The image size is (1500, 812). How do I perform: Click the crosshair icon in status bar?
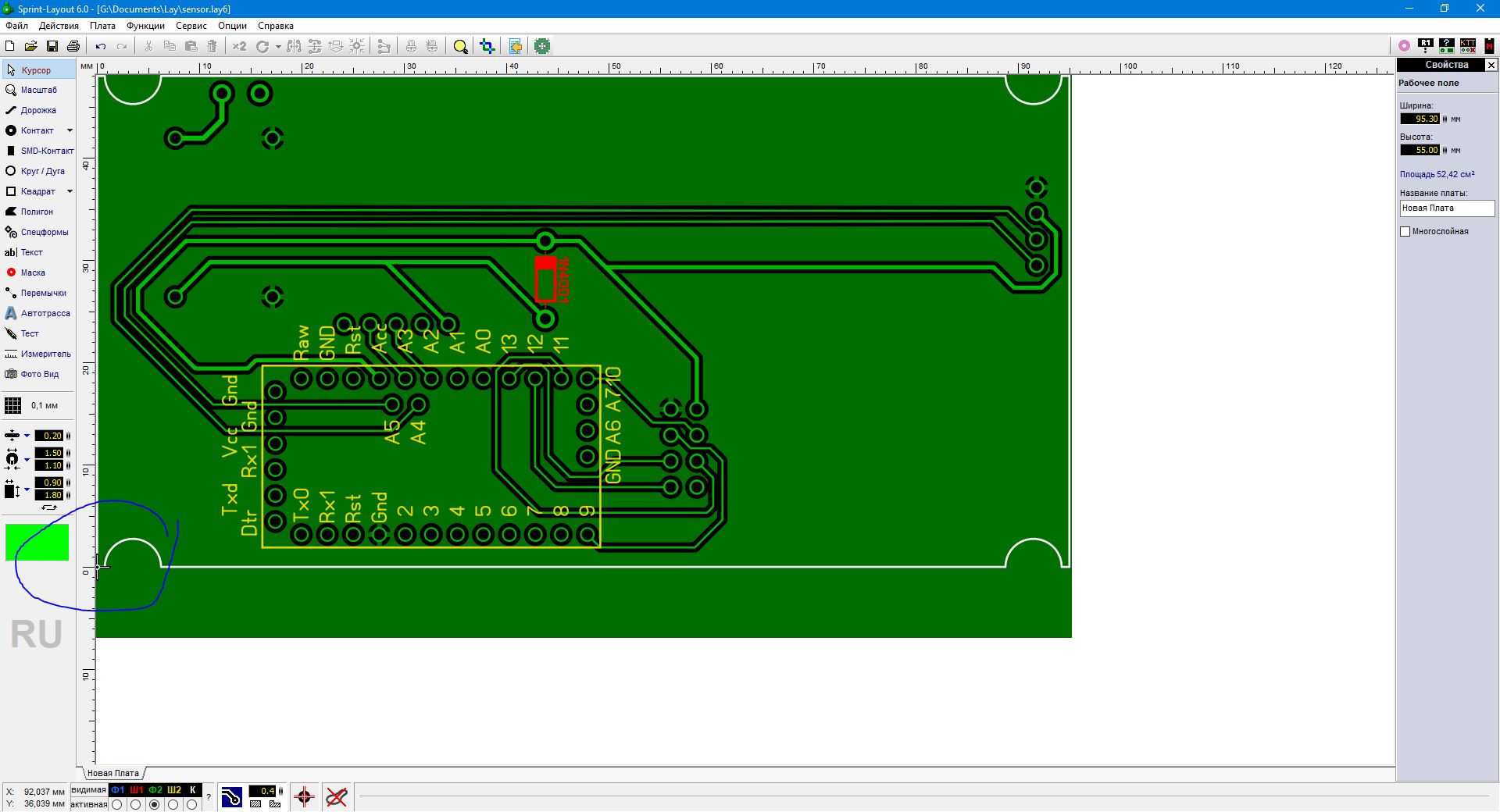(305, 797)
